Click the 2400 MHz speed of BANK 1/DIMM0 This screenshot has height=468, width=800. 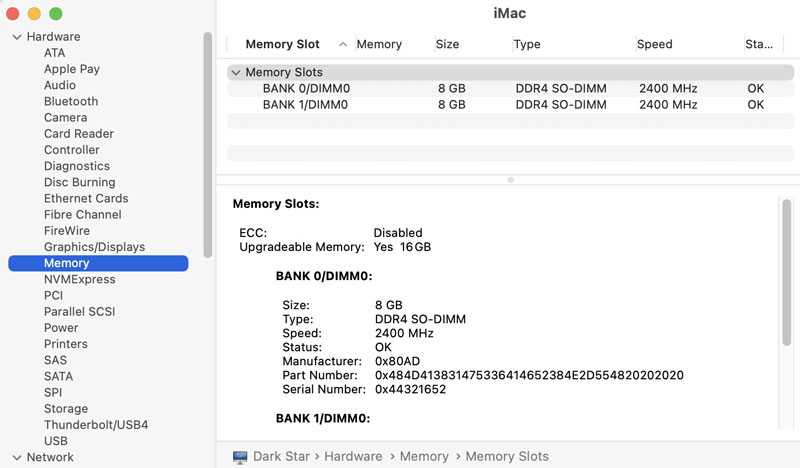(x=668, y=105)
